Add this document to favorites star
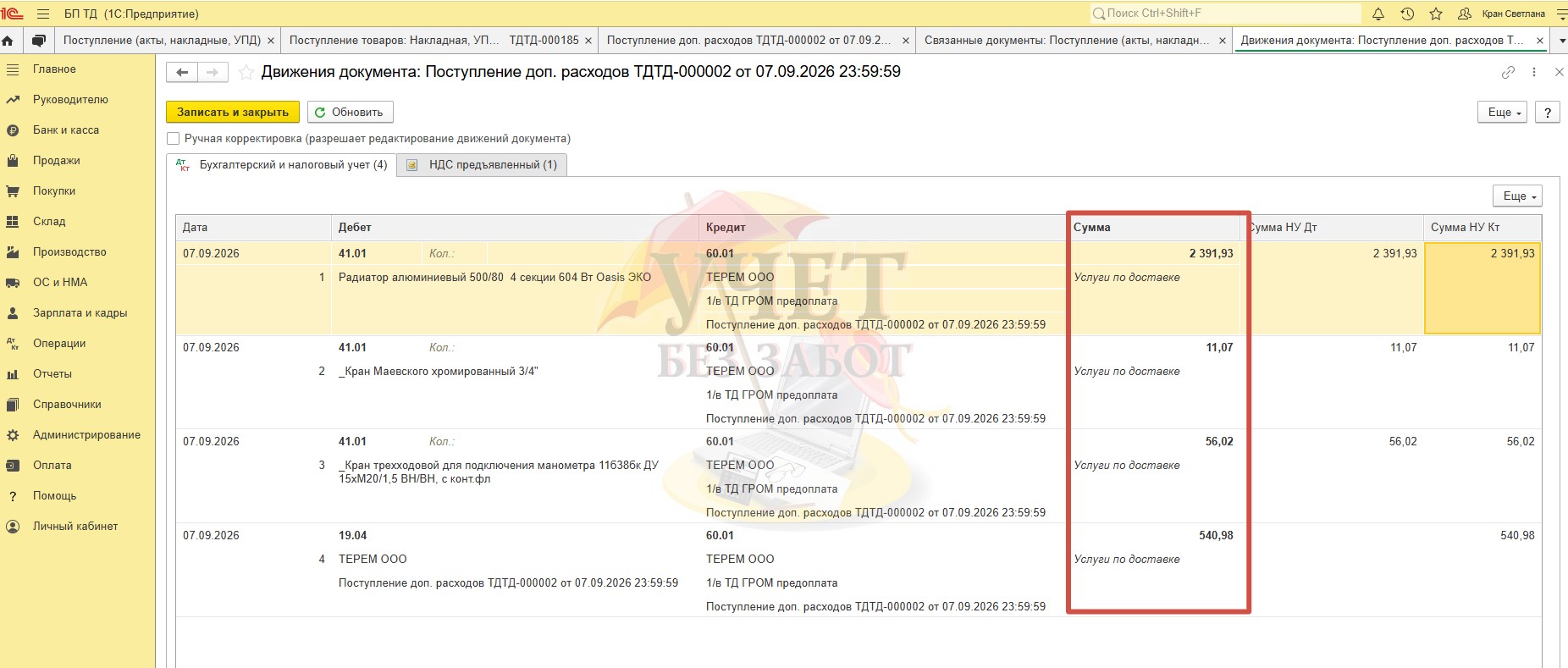 246,73
